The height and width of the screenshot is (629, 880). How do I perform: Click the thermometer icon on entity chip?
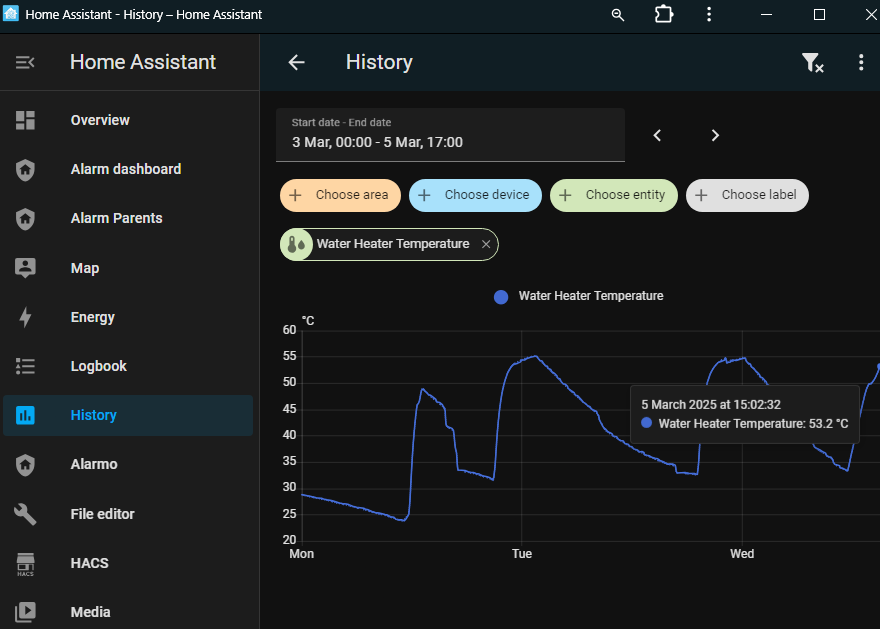(296, 244)
